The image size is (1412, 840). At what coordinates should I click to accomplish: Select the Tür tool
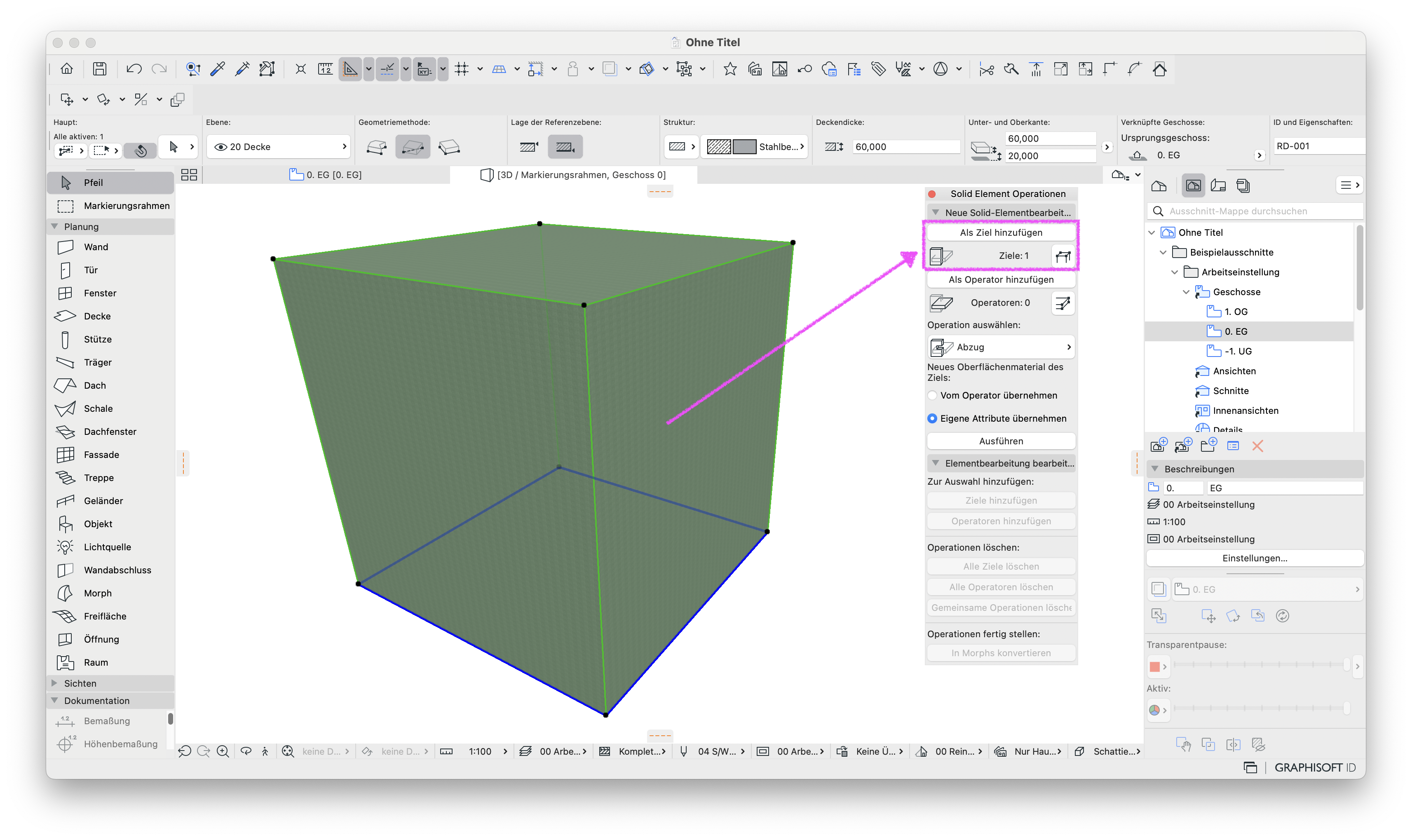click(110, 270)
